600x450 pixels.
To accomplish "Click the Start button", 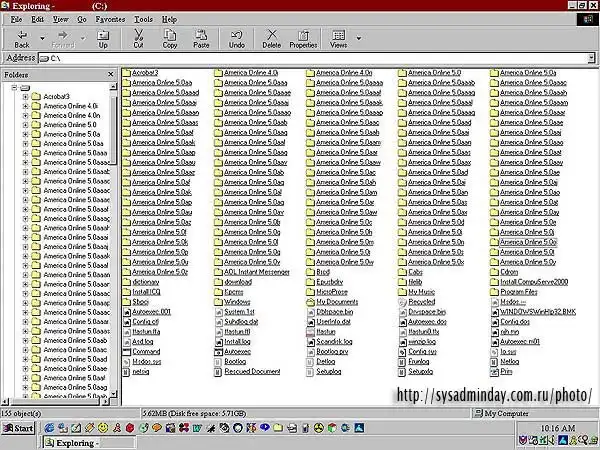I will point(18,428).
